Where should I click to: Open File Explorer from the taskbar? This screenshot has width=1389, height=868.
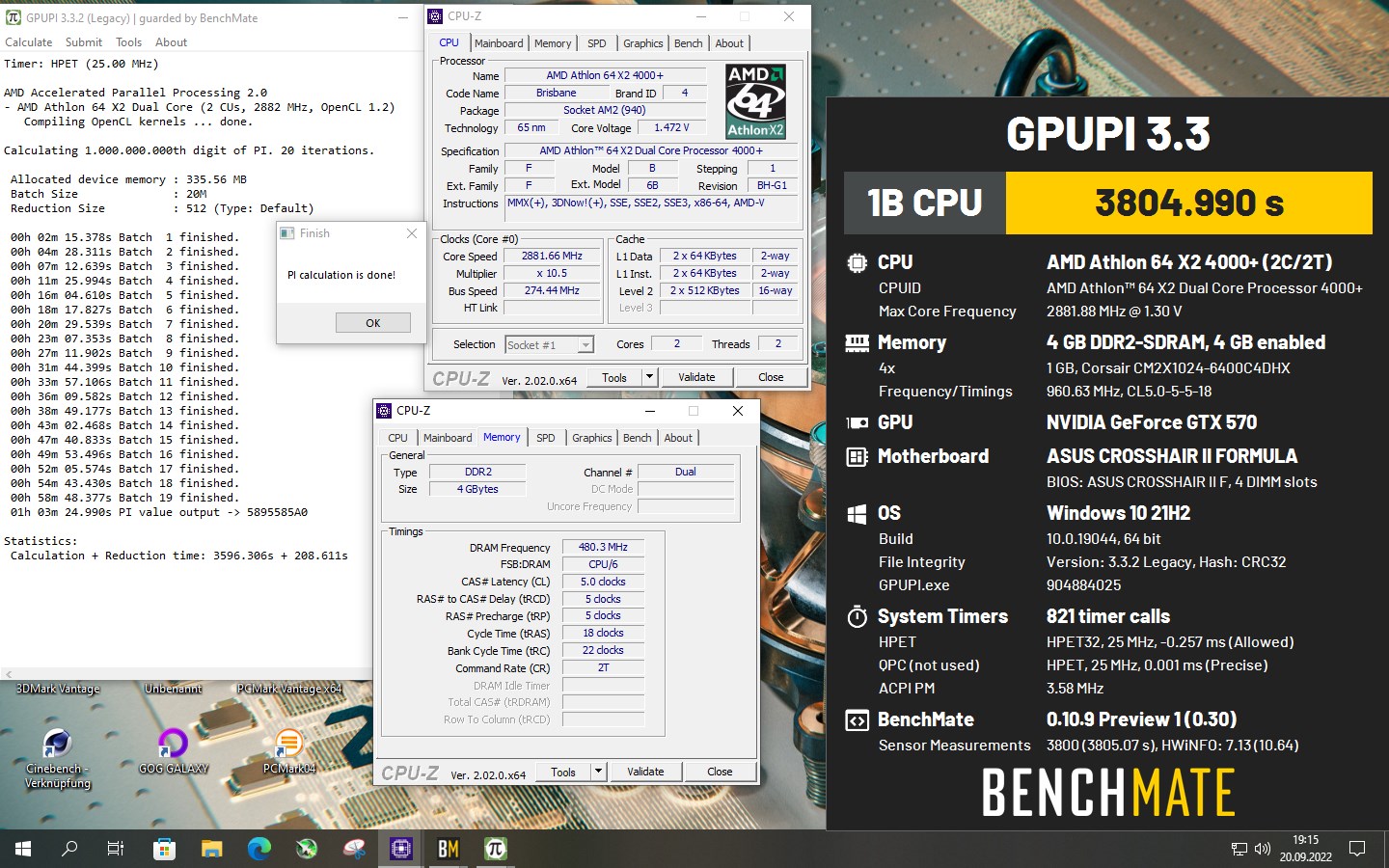(212, 849)
